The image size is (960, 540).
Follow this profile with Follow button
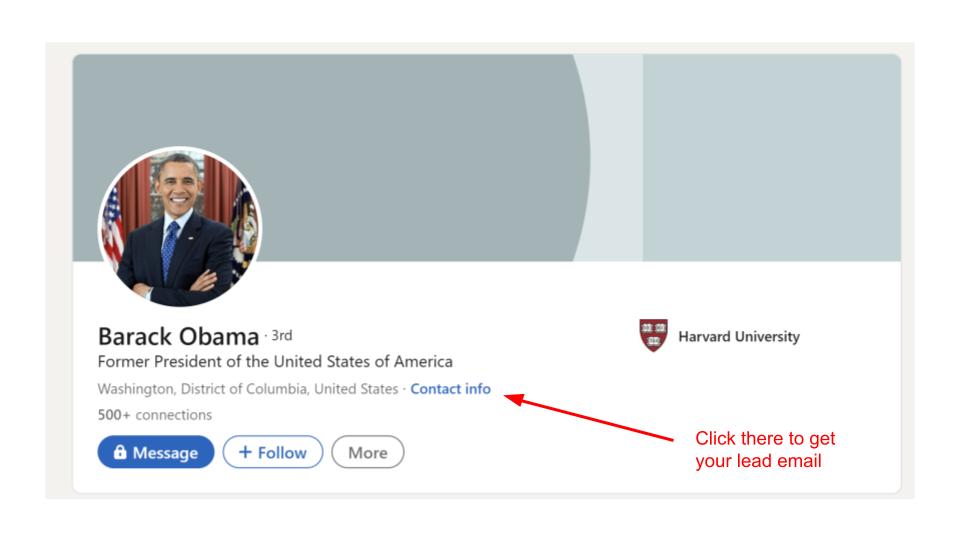tap(273, 453)
